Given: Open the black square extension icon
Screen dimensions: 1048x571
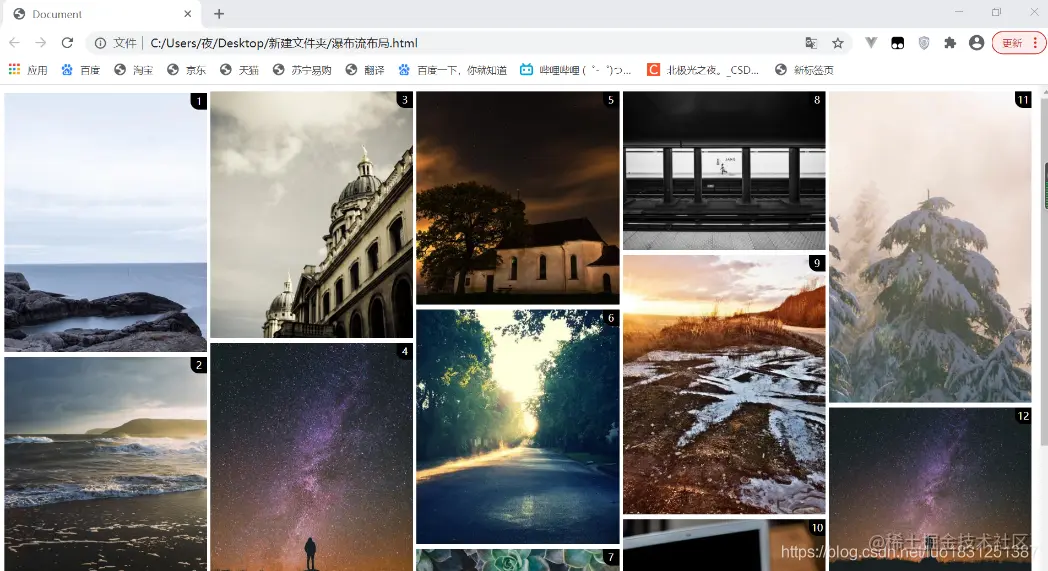Looking at the screenshot, I should pyautogui.click(x=898, y=43).
